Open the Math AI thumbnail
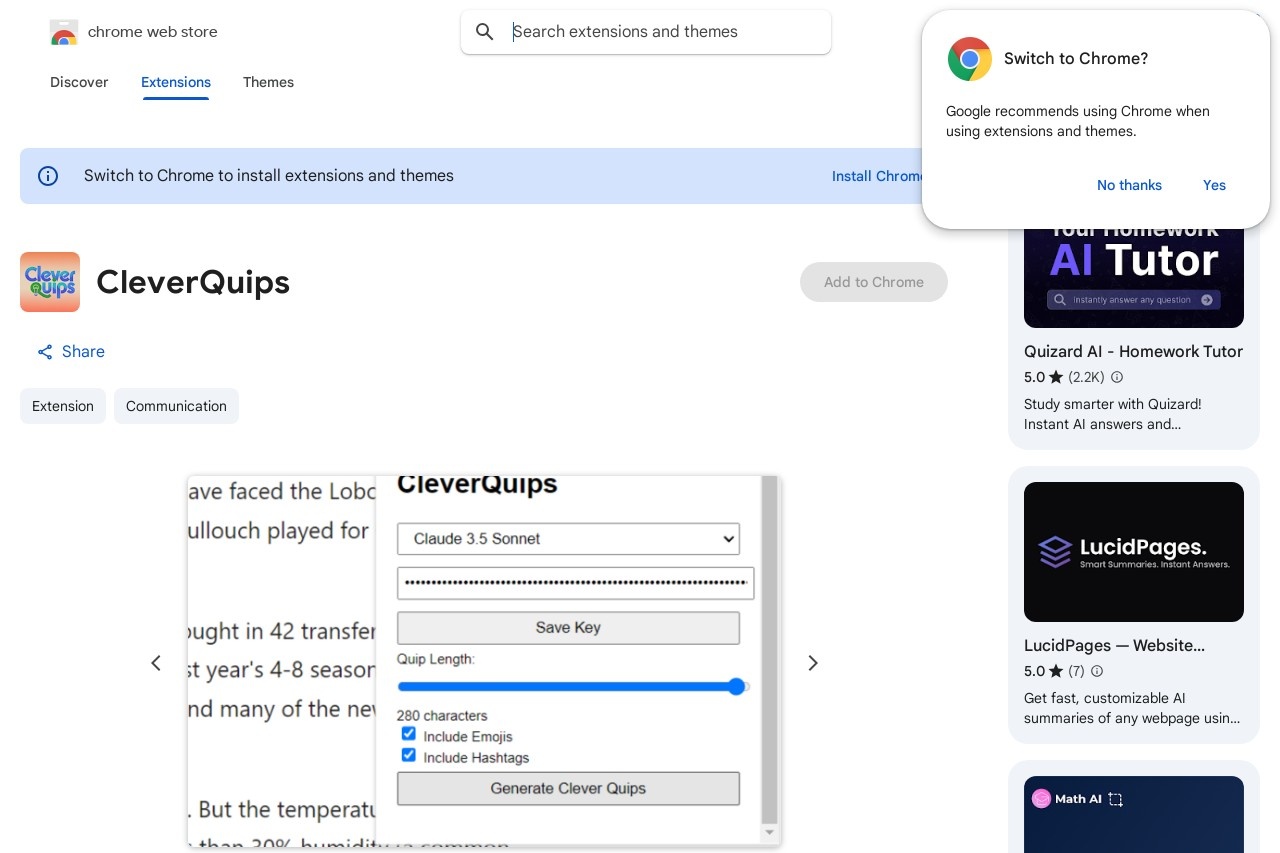Screen dimensions: 1280x853 click(1134, 814)
